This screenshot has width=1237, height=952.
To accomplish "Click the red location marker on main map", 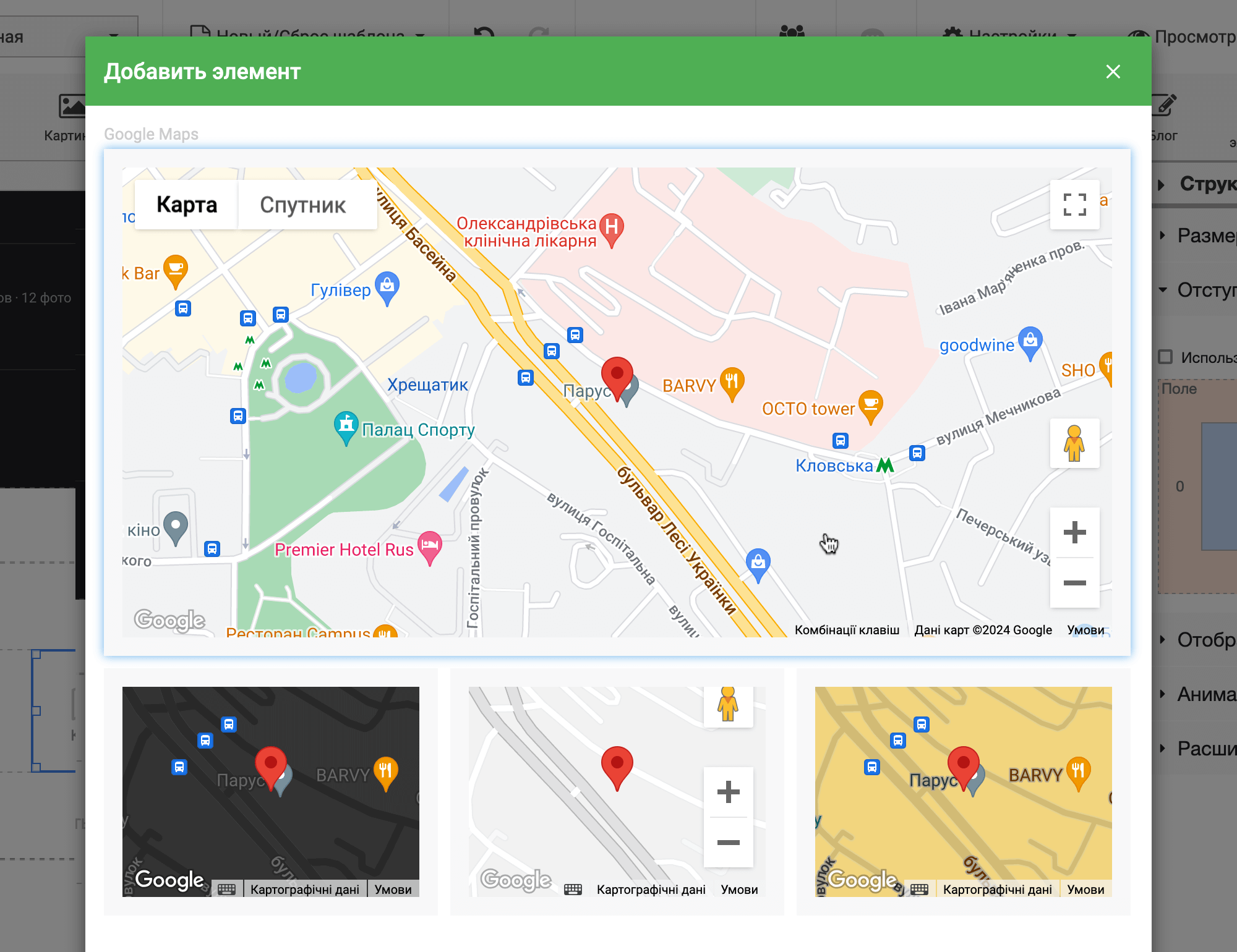I will click(x=617, y=378).
